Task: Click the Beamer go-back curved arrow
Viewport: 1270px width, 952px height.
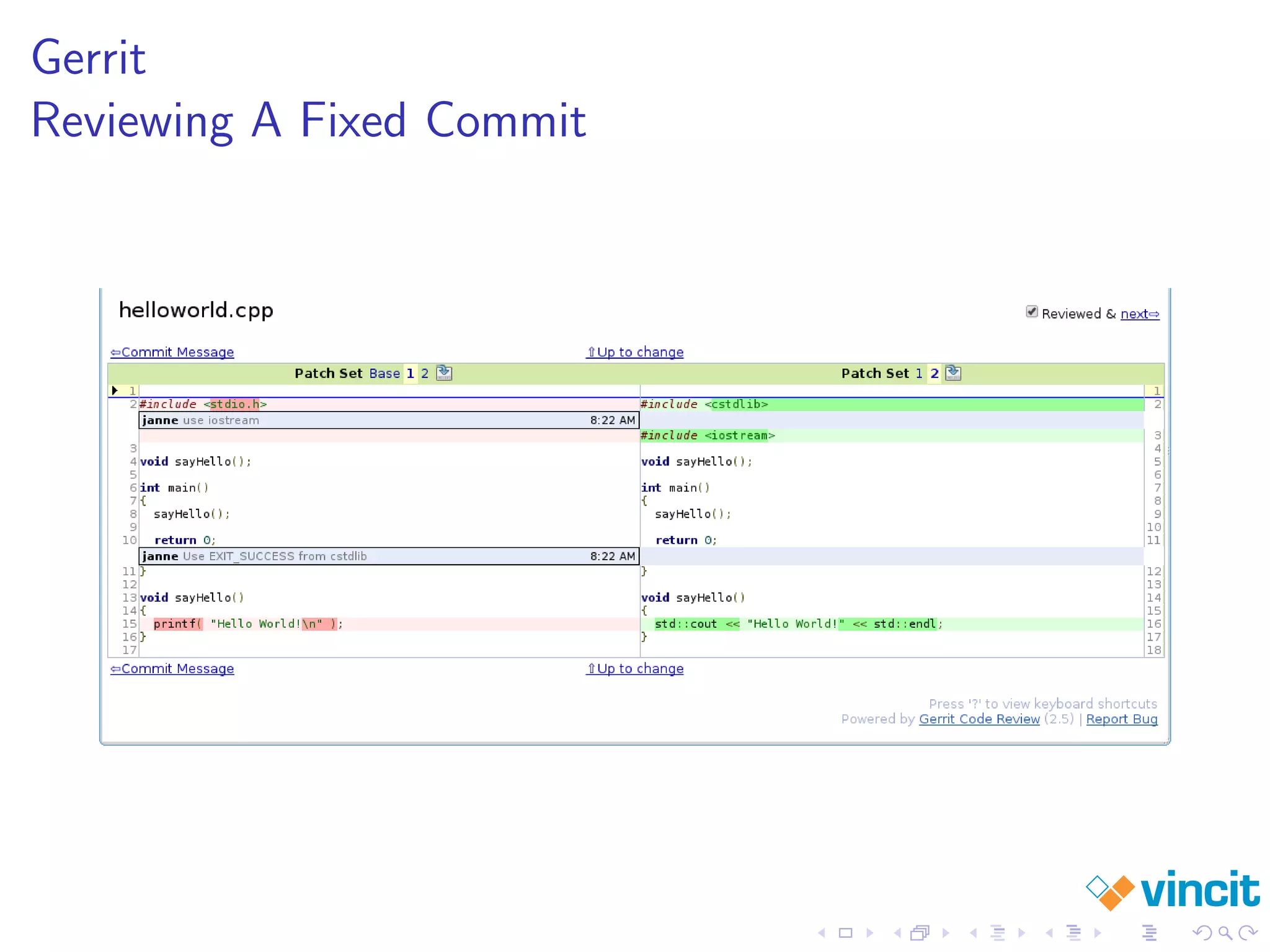Action: click(x=1202, y=933)
